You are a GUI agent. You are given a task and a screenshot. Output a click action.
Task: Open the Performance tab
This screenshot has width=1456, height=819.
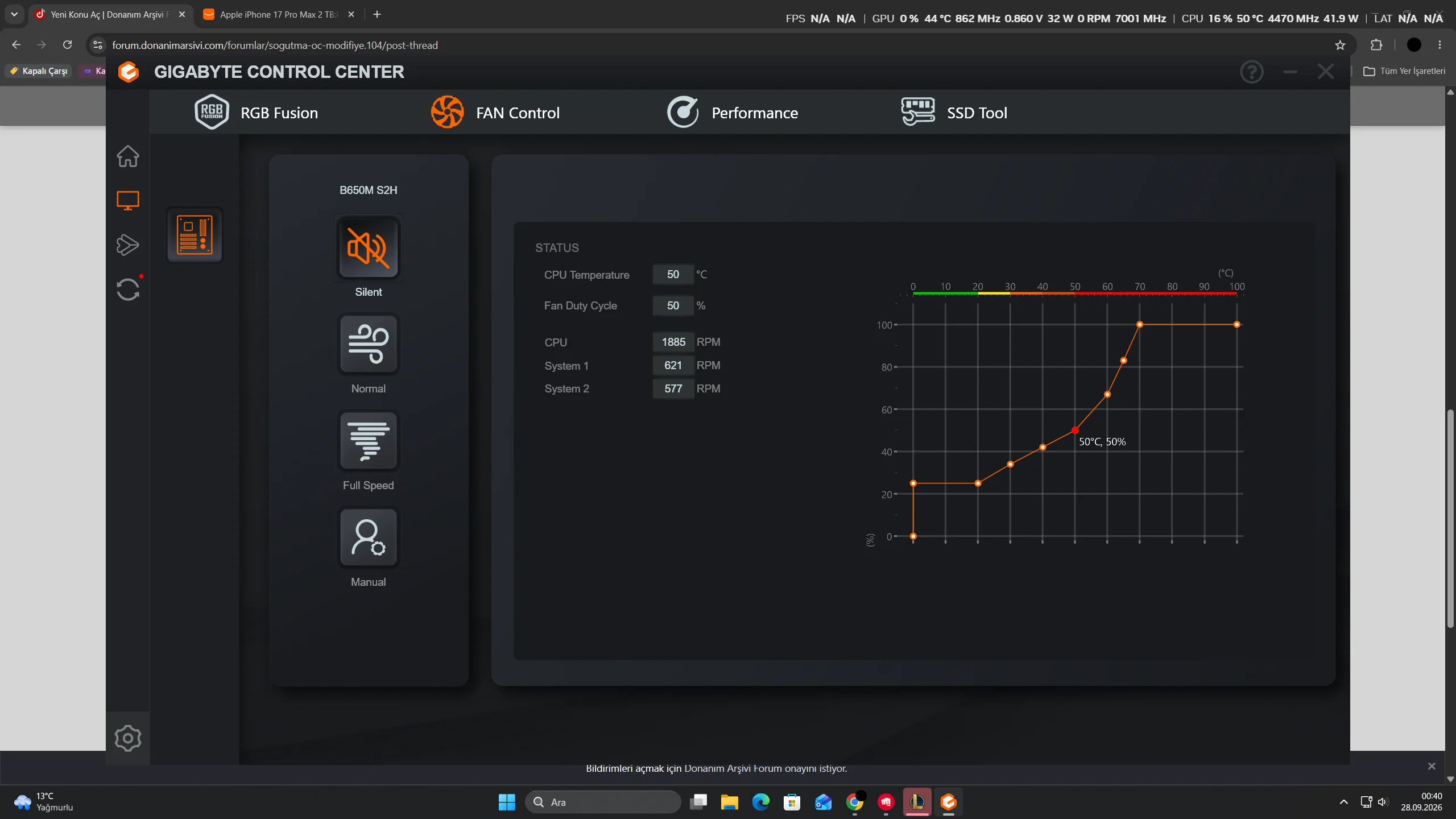click(732, 113)
